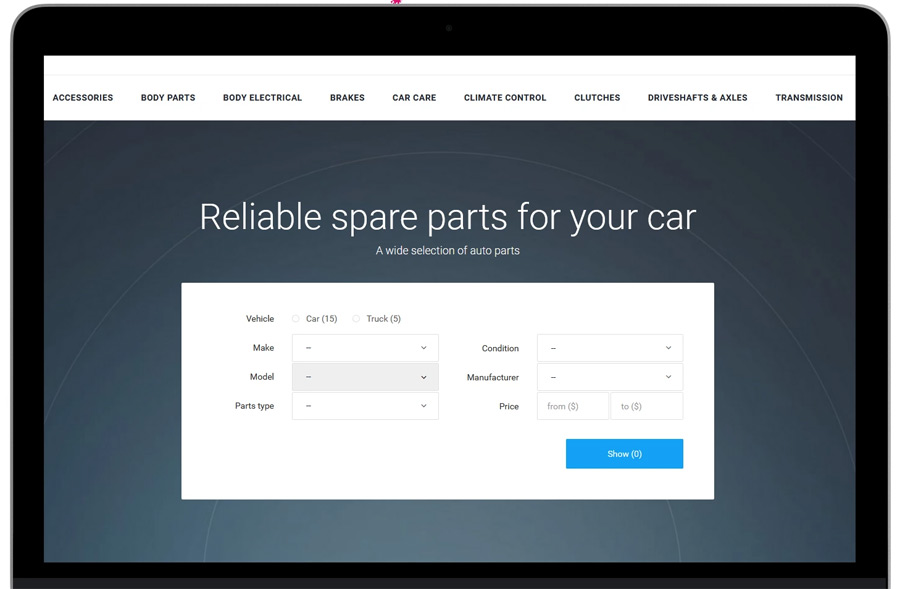Open the Make dropdown

coord(364,348)
